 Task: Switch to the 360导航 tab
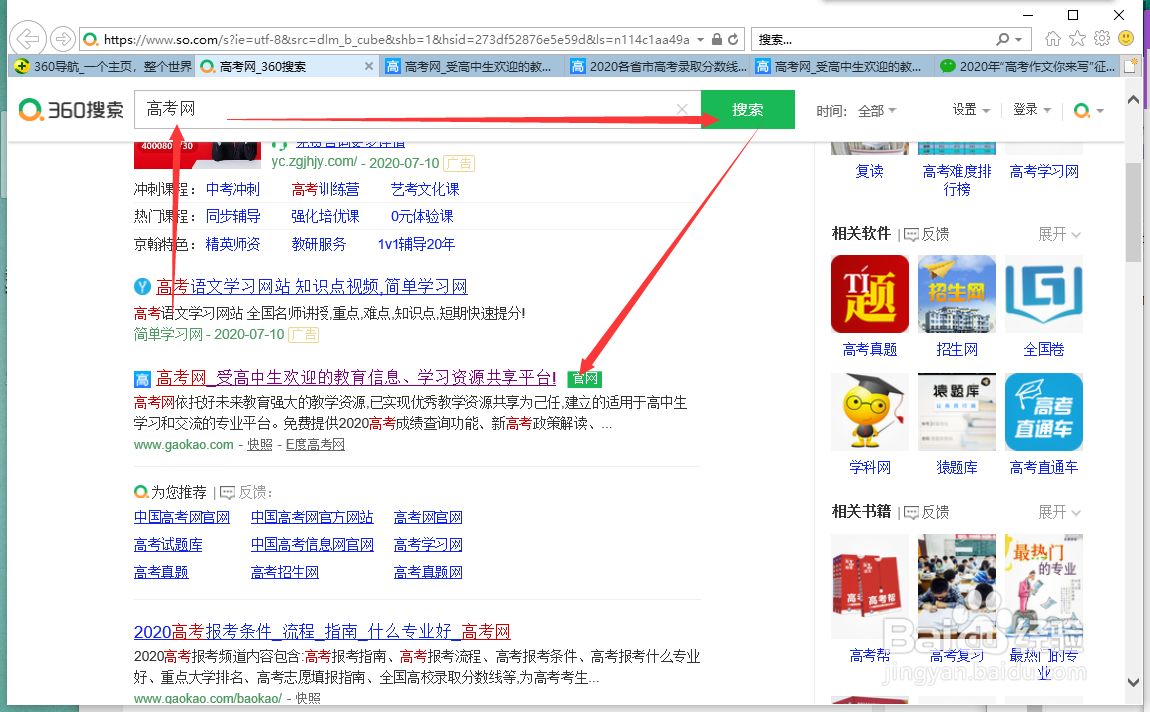pos(102,67)
